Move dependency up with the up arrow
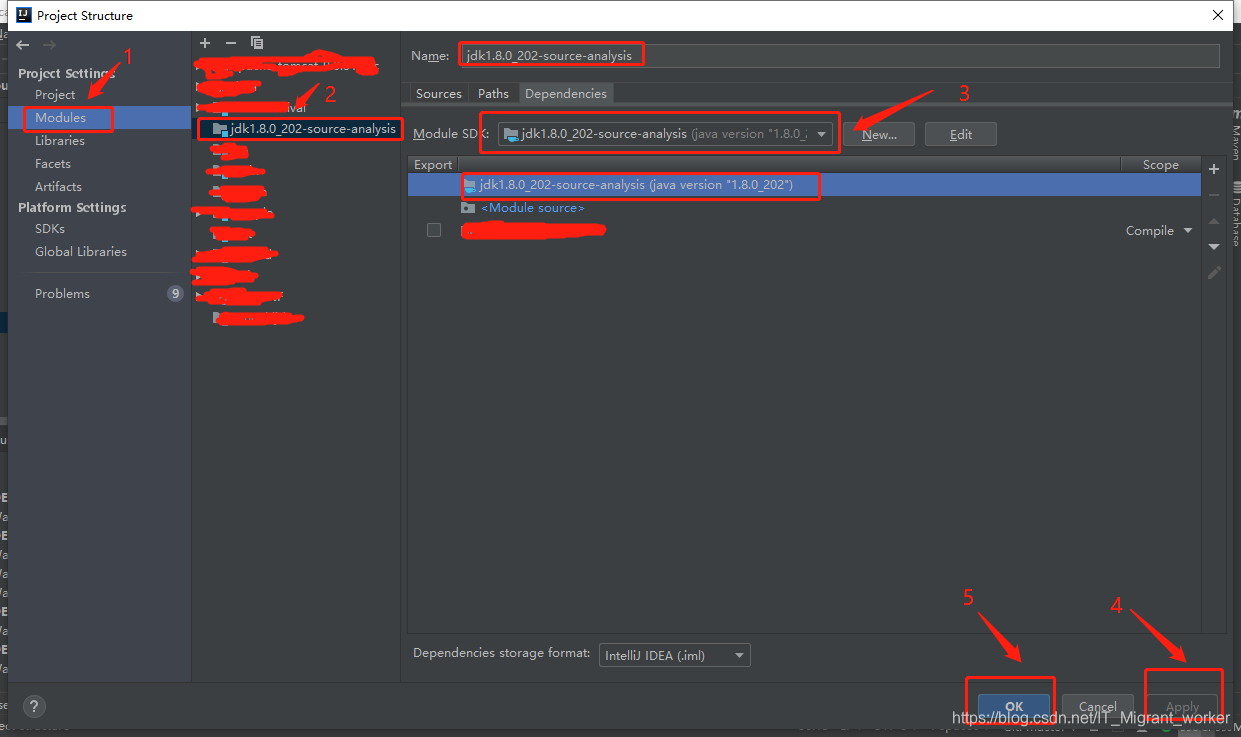Image resolution: width=1241 pixels, height=737 pixels. coord(1214,221)
